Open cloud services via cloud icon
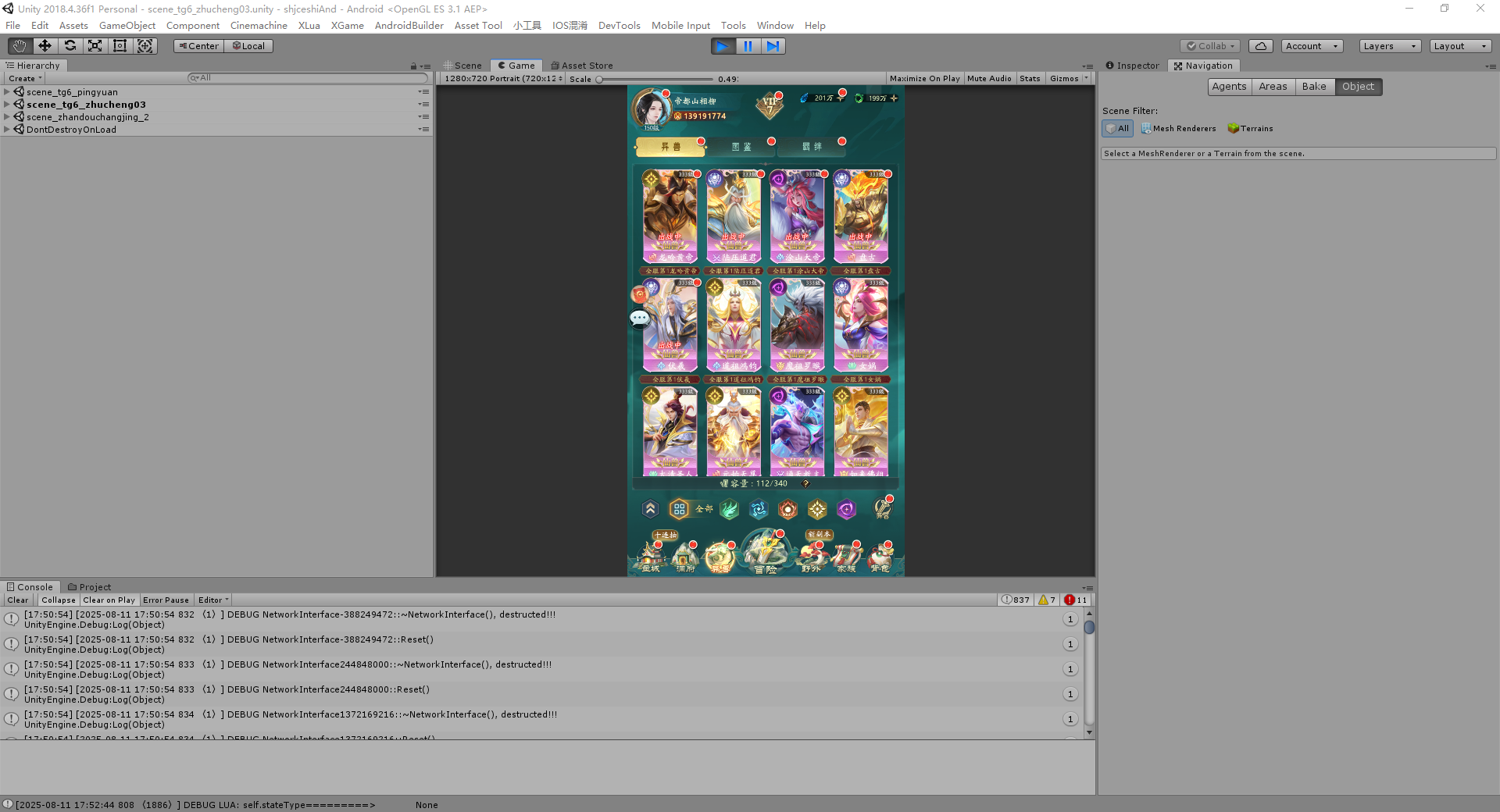Screen dimensions: 1500x812 pyautogui.click(x=1260, y=46)
